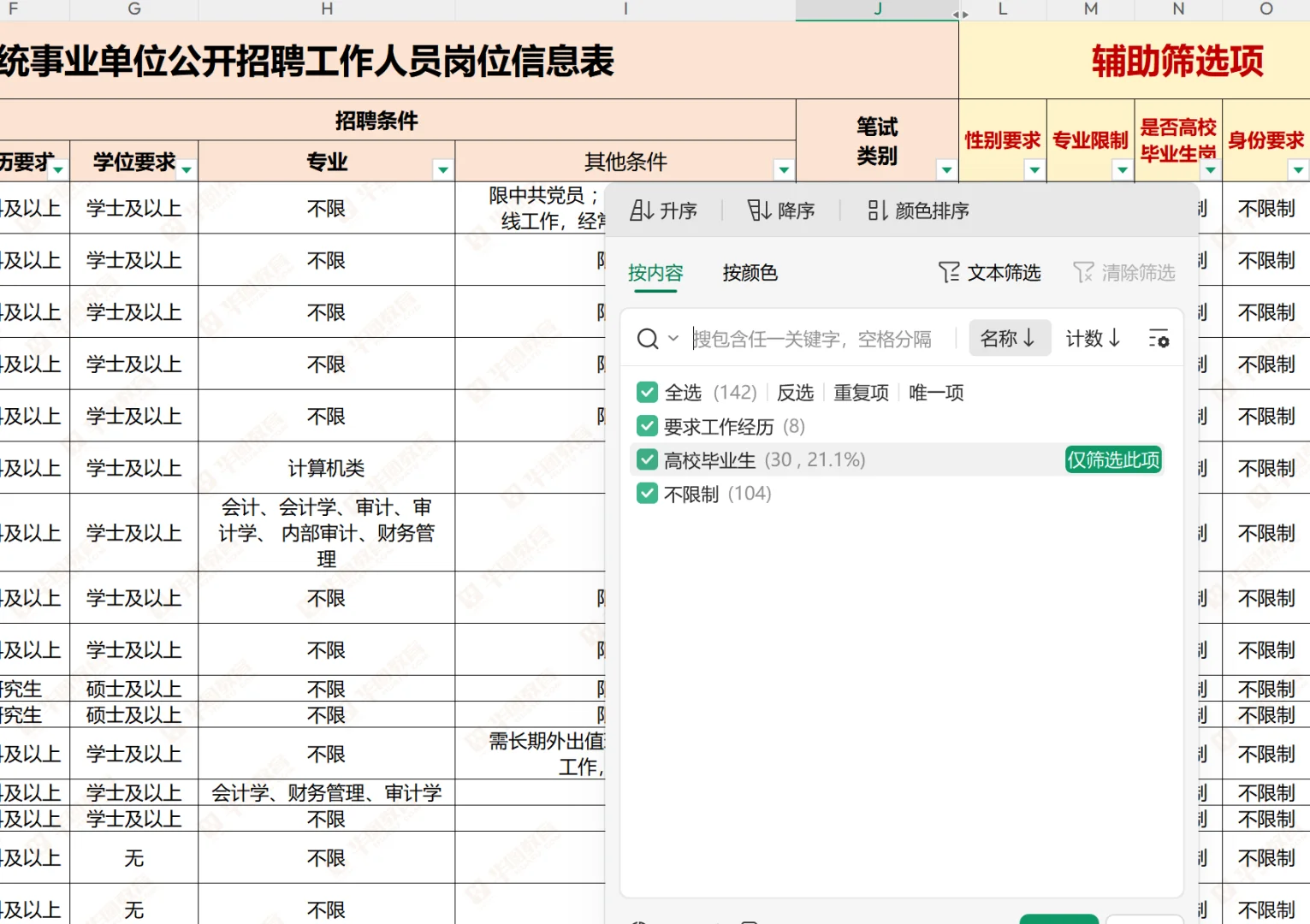1310x924 pixels.
Task: Click 辅助筛选项 header cell
Action: pyautogui.click(x=1135, y=60)
